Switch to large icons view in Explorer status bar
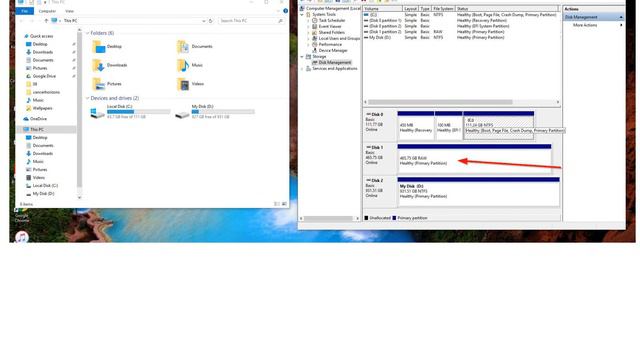Viewport: 640px width, 360px height. pos(284,204)
